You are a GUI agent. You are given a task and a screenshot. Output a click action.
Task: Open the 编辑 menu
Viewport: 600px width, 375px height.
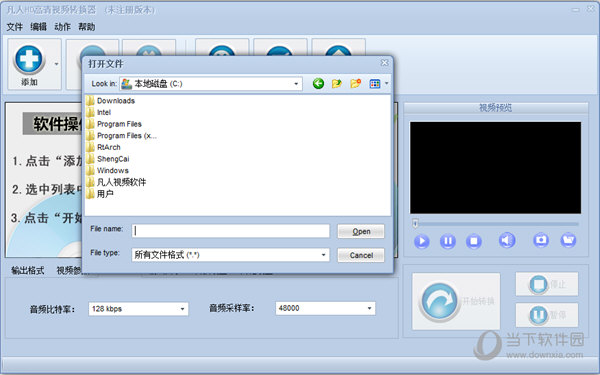pyautogui.click(x=38, y=27)
